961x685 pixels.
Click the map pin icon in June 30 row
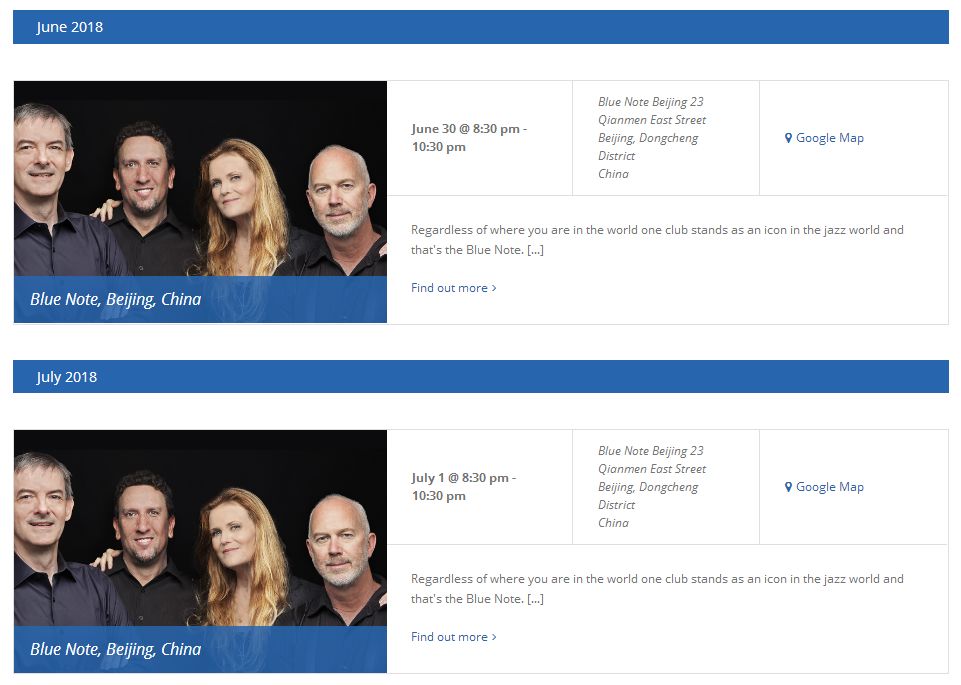coord(788,138)
